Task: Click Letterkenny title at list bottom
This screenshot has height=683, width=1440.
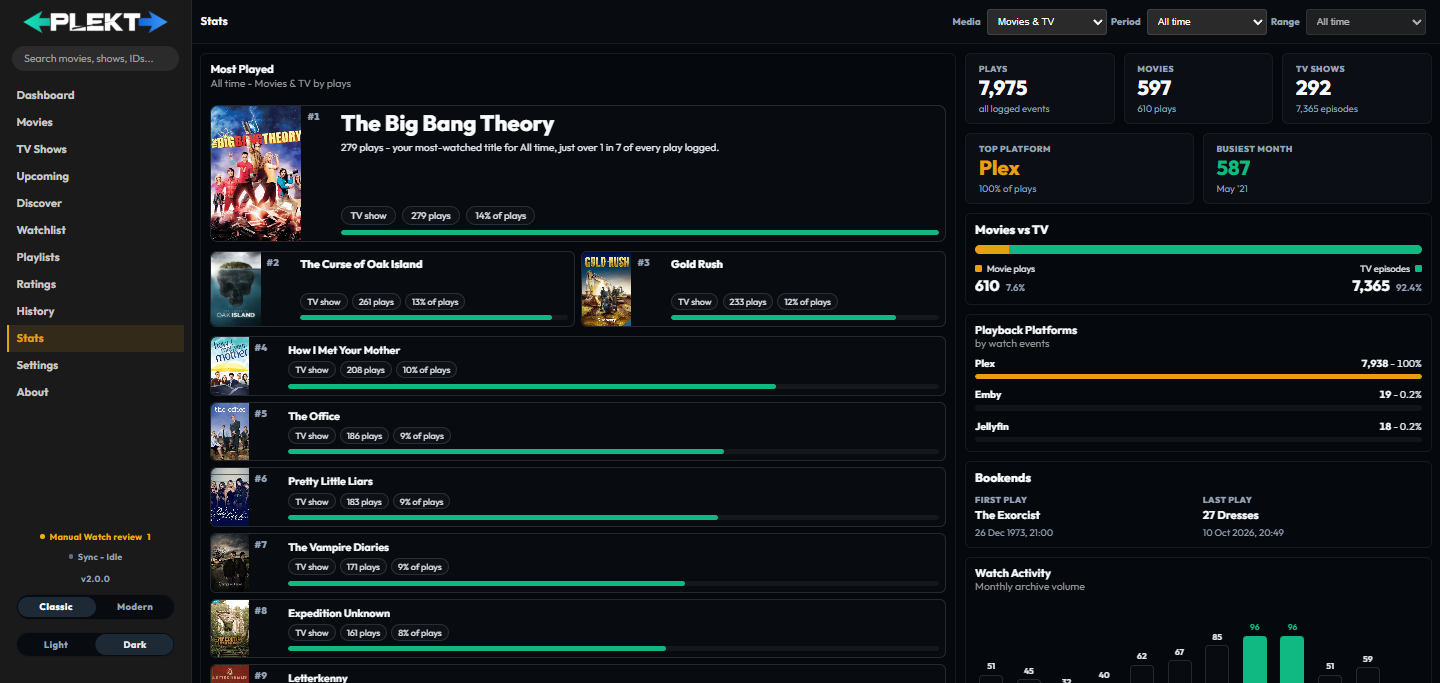Action: pos(318,677)
